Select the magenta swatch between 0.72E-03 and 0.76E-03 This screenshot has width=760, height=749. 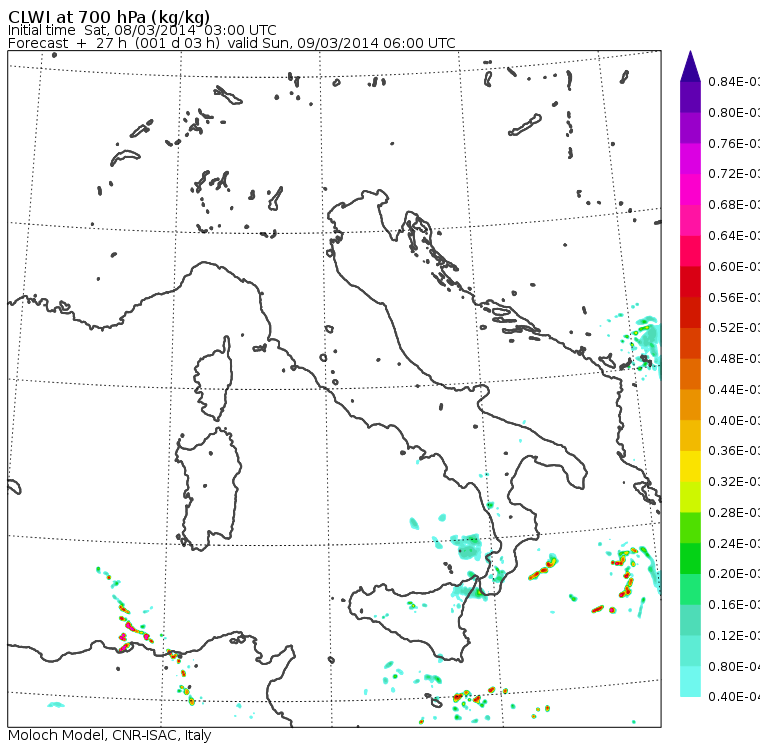click(690, 159)
